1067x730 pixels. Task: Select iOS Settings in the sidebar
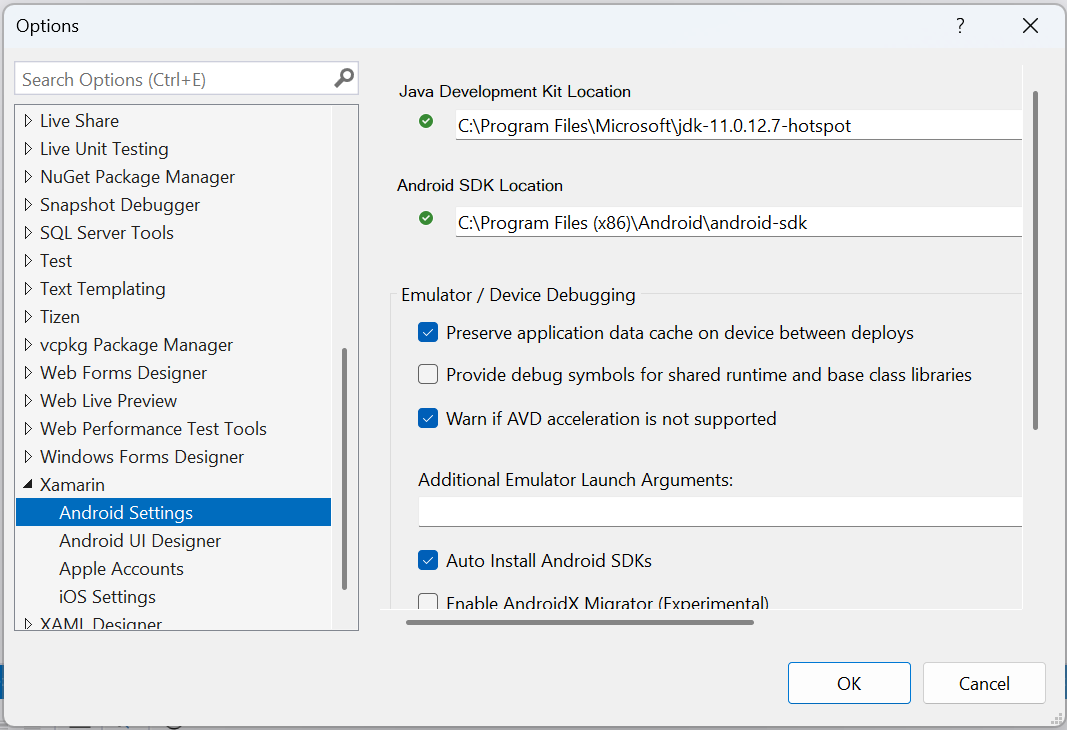(x=107, y=596)
